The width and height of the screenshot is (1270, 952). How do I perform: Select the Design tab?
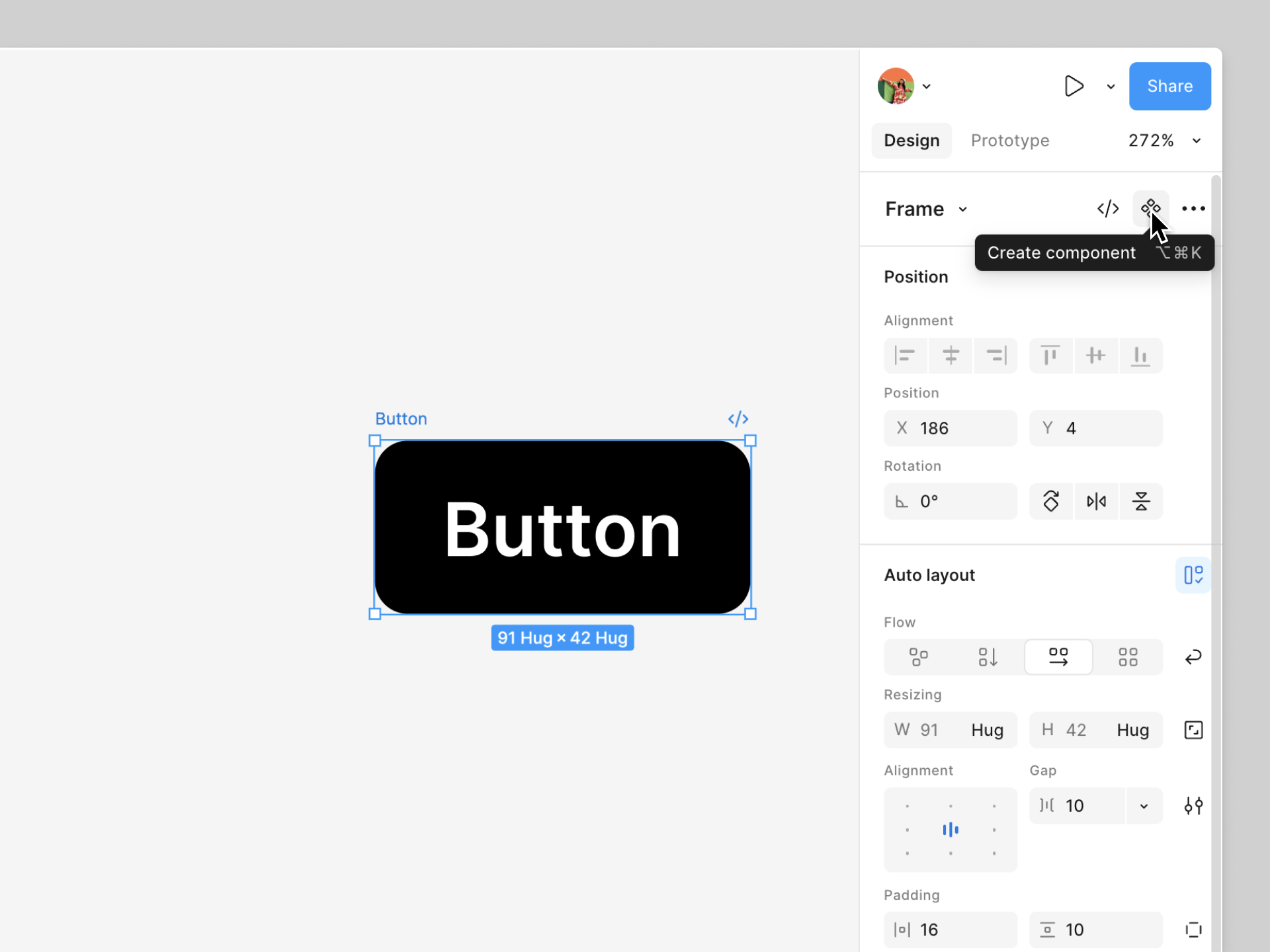pyautogui.click(x=911, y=141)
